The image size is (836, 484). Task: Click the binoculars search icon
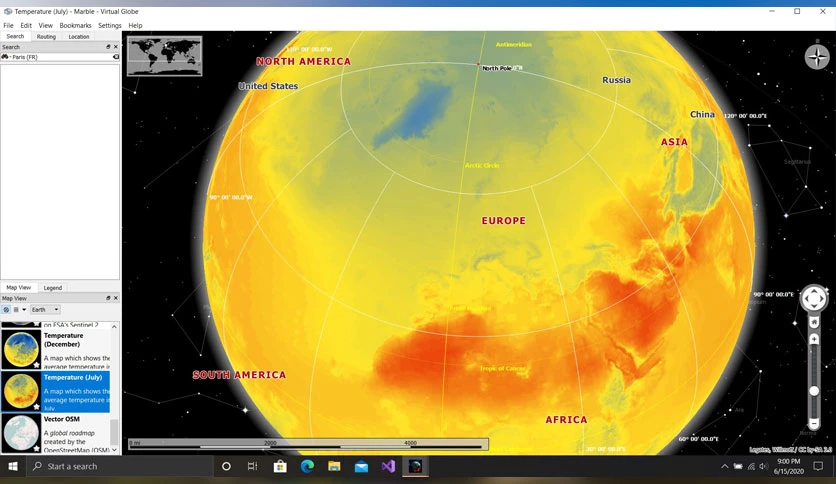[5, 57]
